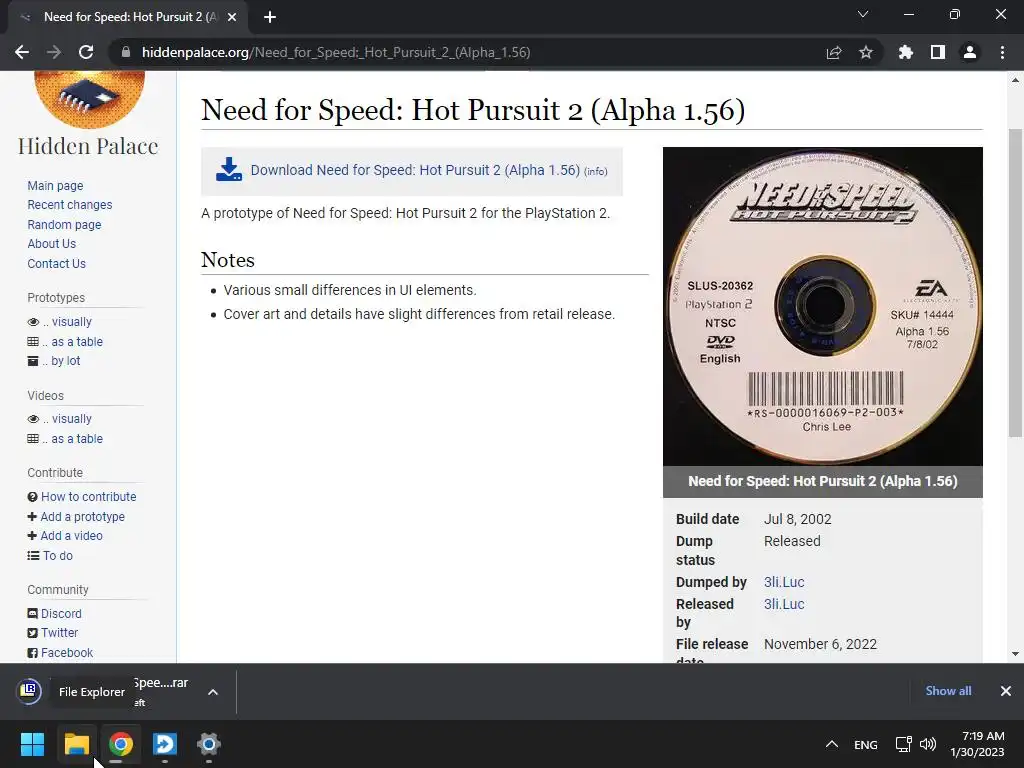The width and height of the screenshot is (1024, 768).
Task: Open Settings gear on the taskbar
Action: pyautogui.click(x=209, y=744)
